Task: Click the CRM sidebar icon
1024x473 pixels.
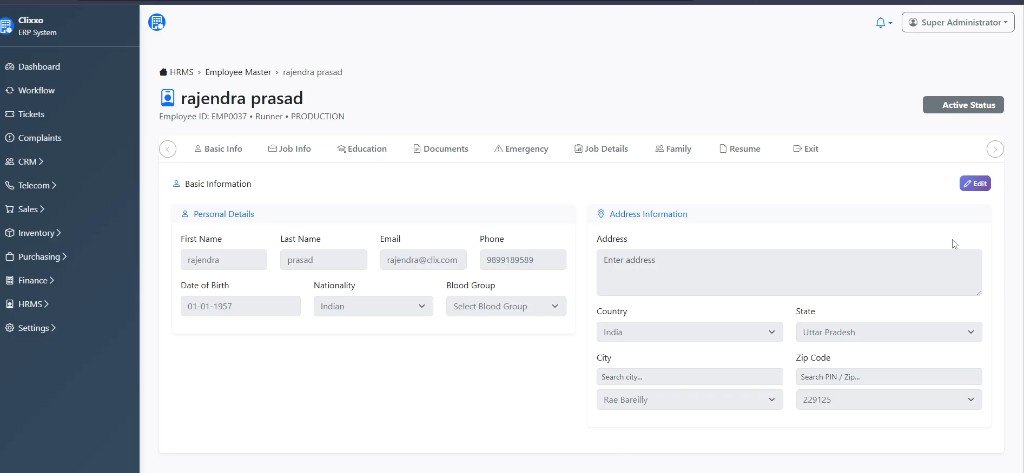Action: point(9,161)
